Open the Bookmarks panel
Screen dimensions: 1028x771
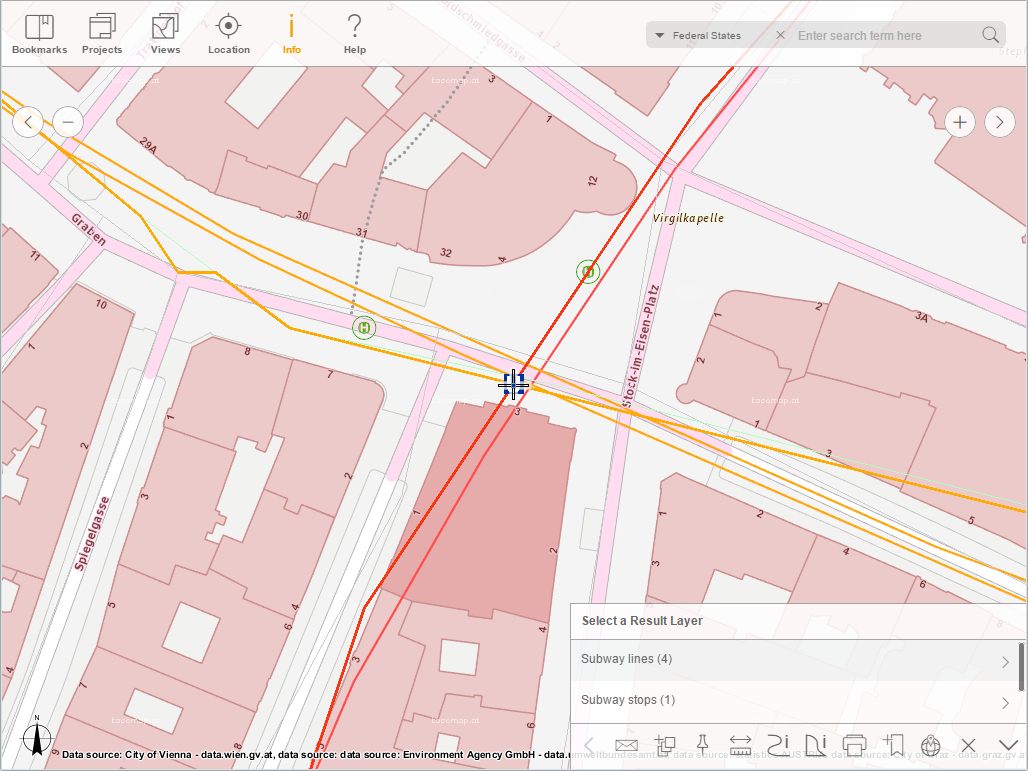coord(38,33)
